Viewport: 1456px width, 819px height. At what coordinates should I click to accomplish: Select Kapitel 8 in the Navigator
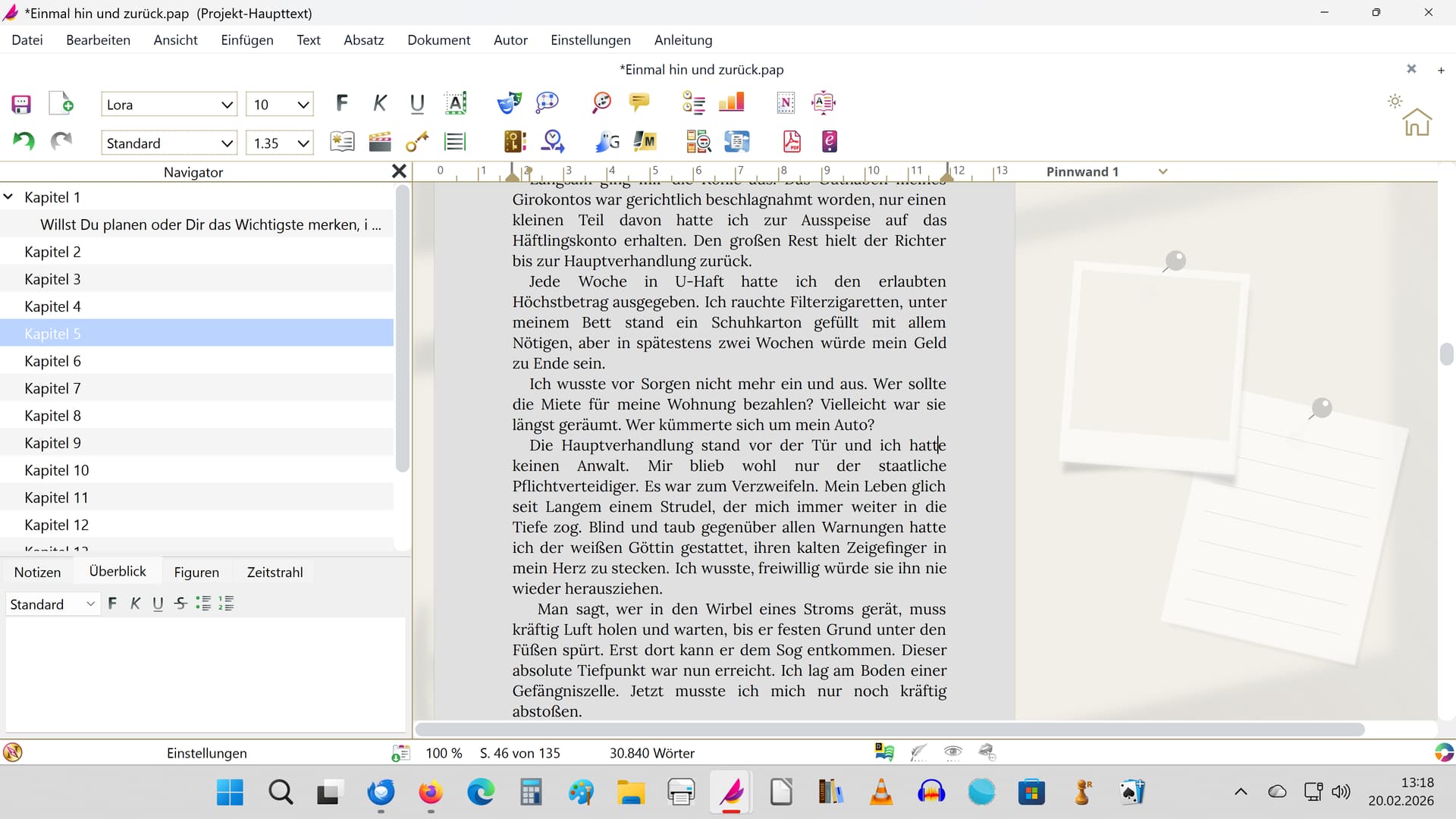52,416
